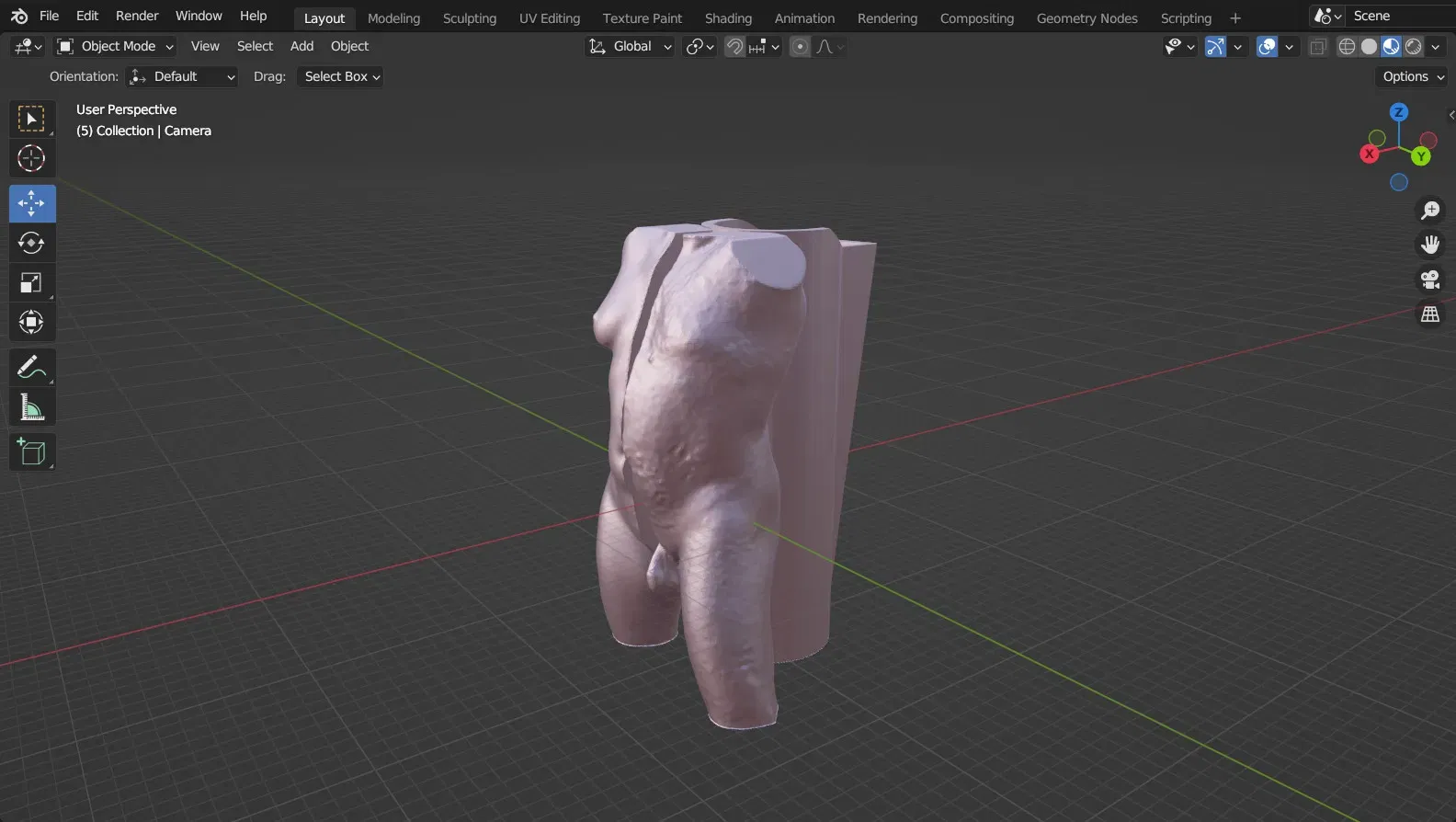Screen dimensions: 1456x822
Task: Open the viewport Add menu
Action: (301, 47)
